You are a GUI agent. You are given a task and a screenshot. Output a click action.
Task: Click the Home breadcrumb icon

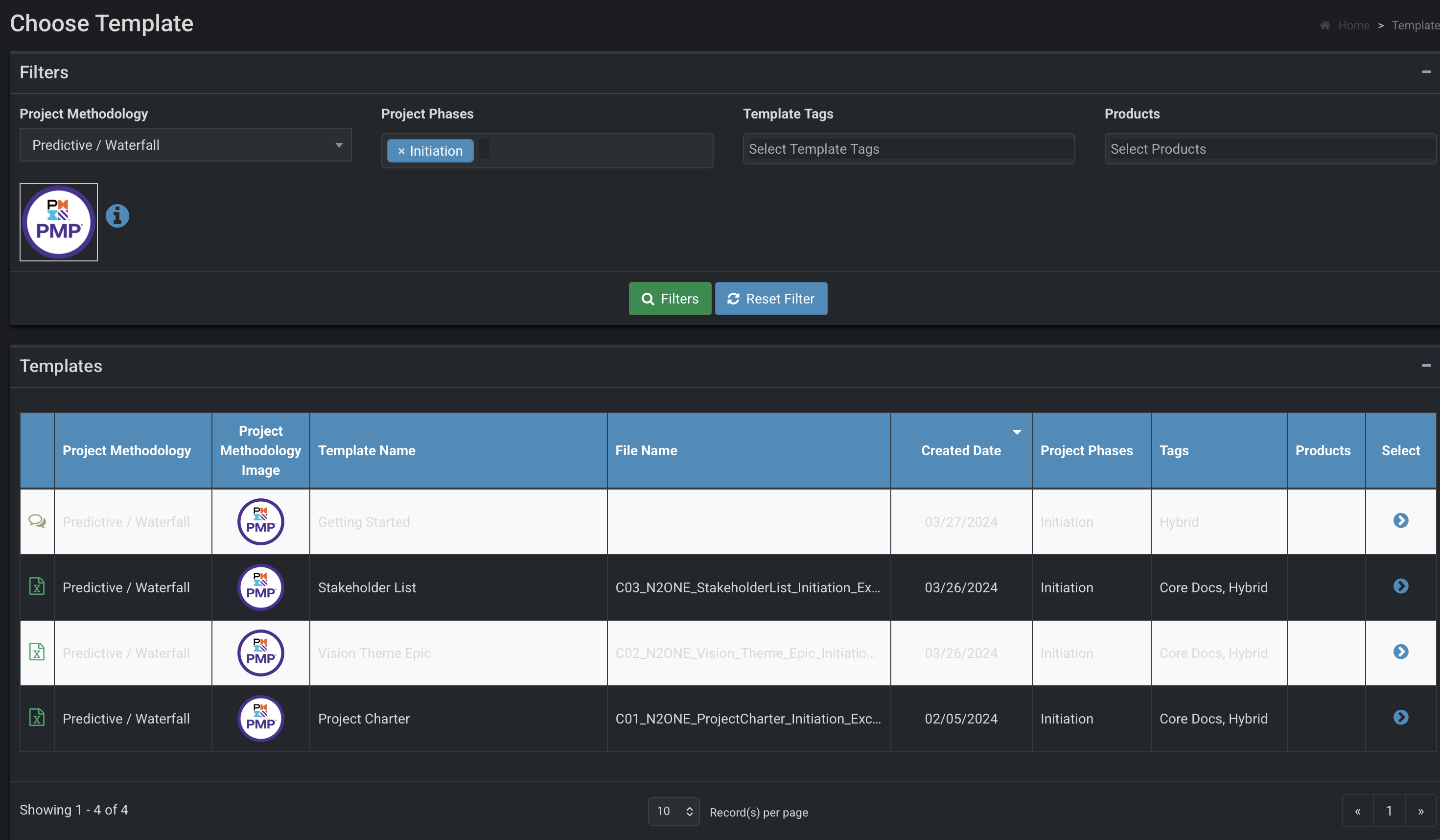pyautogui.click(x=1324, y=25)
